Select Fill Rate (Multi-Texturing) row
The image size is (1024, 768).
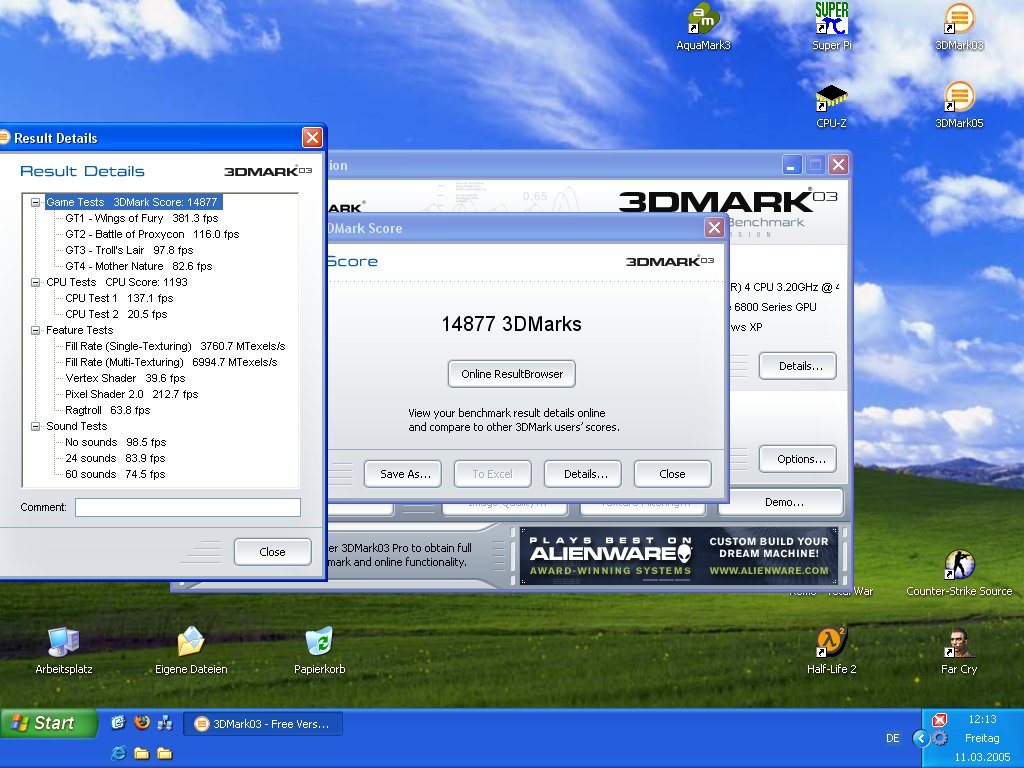tap(171, 362)
